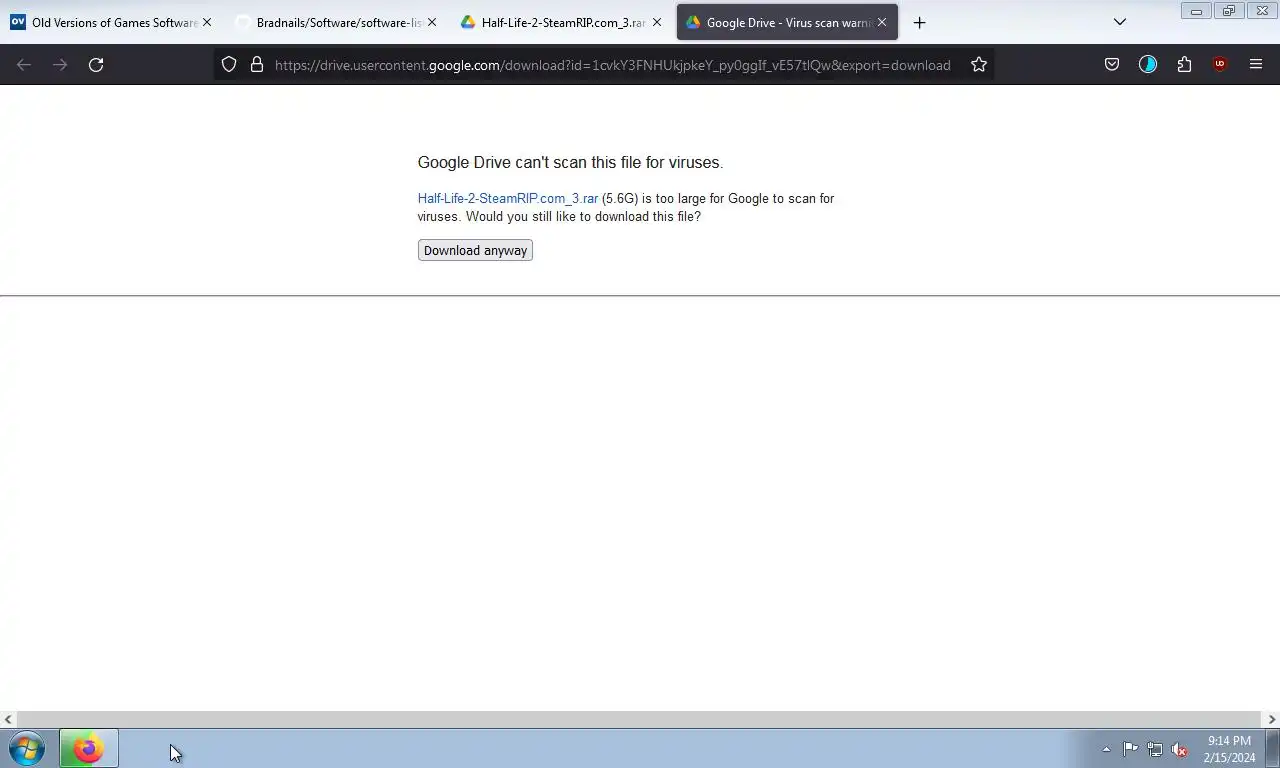
Task: Click the Show desktop button
Action: 1273,748
